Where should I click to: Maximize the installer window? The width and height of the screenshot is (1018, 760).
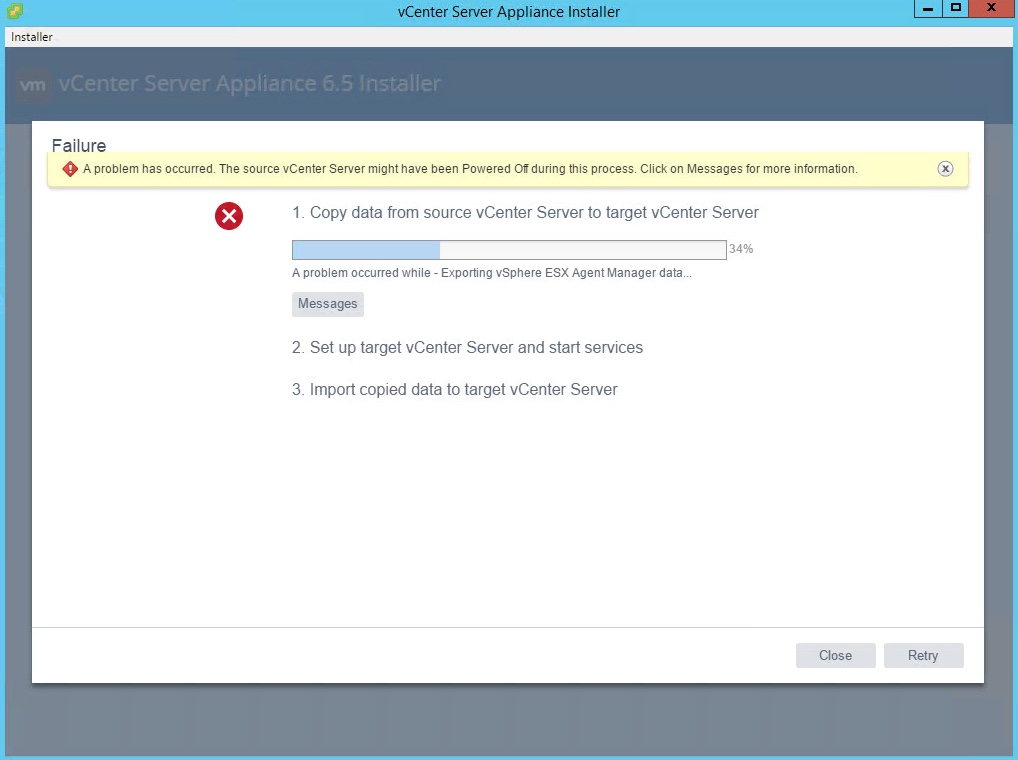point(955,9)
